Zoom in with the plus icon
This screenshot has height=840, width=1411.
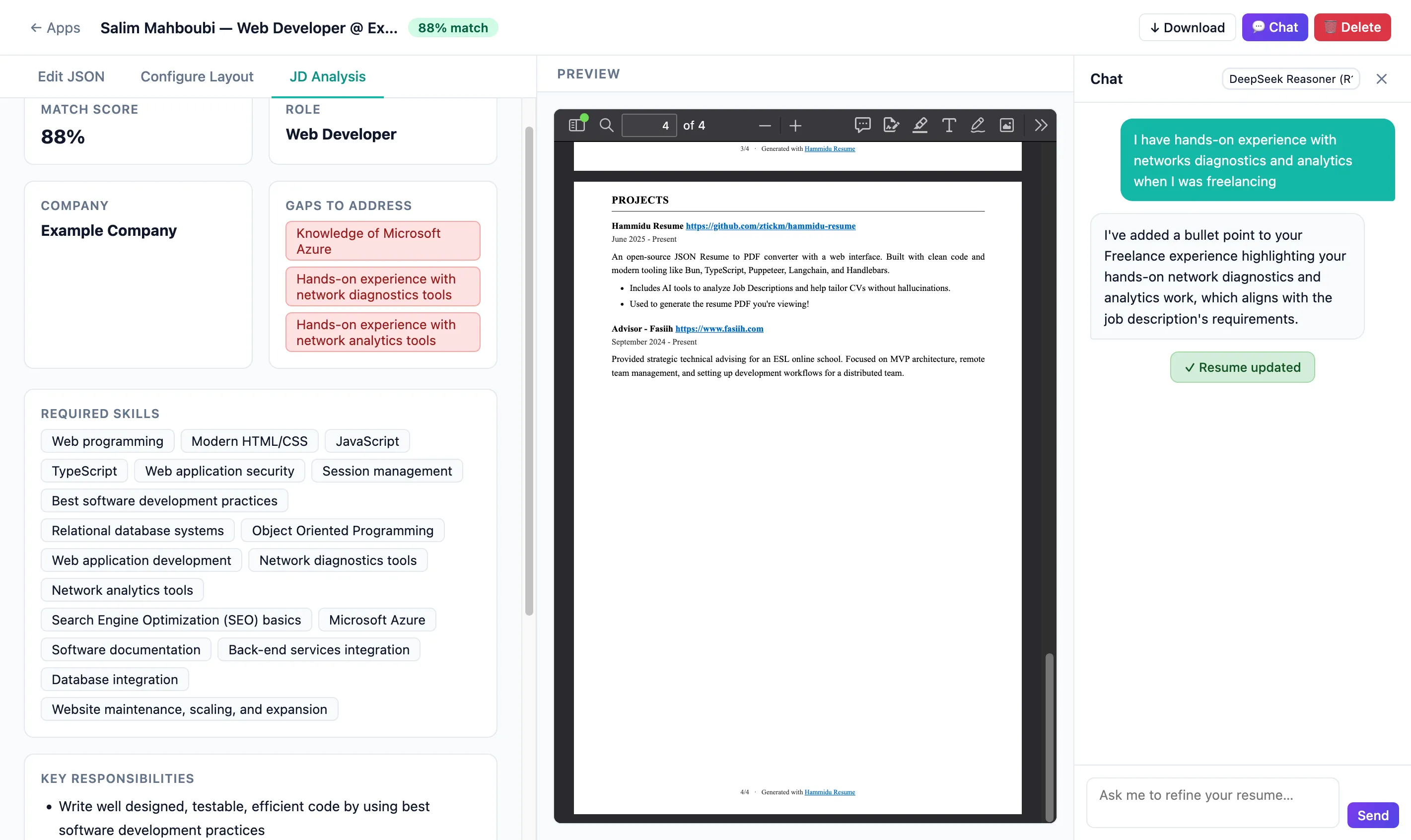pyautogui.click(x=795, y=126)
